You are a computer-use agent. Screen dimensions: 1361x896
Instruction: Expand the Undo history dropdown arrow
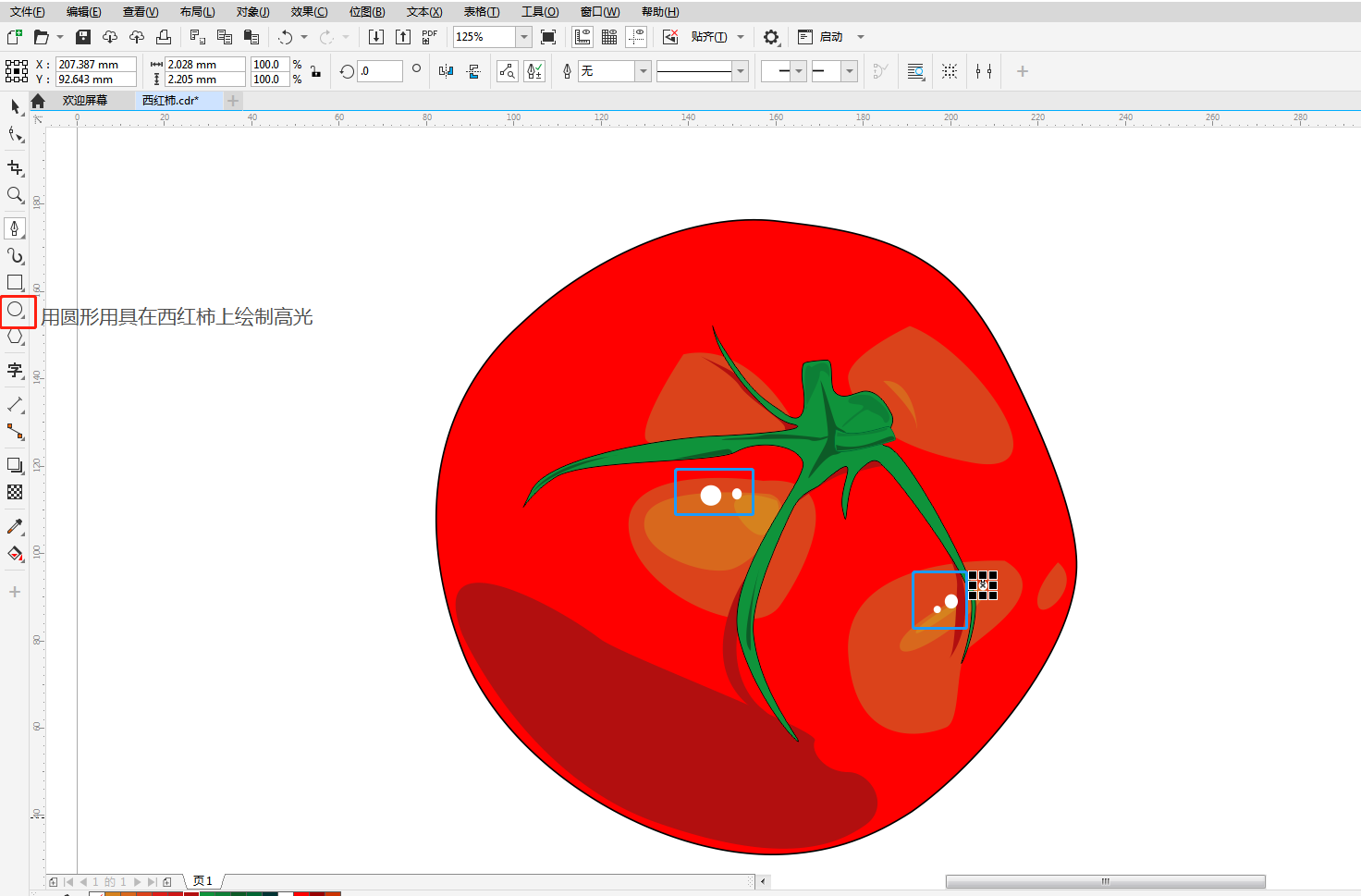point(304,37)
